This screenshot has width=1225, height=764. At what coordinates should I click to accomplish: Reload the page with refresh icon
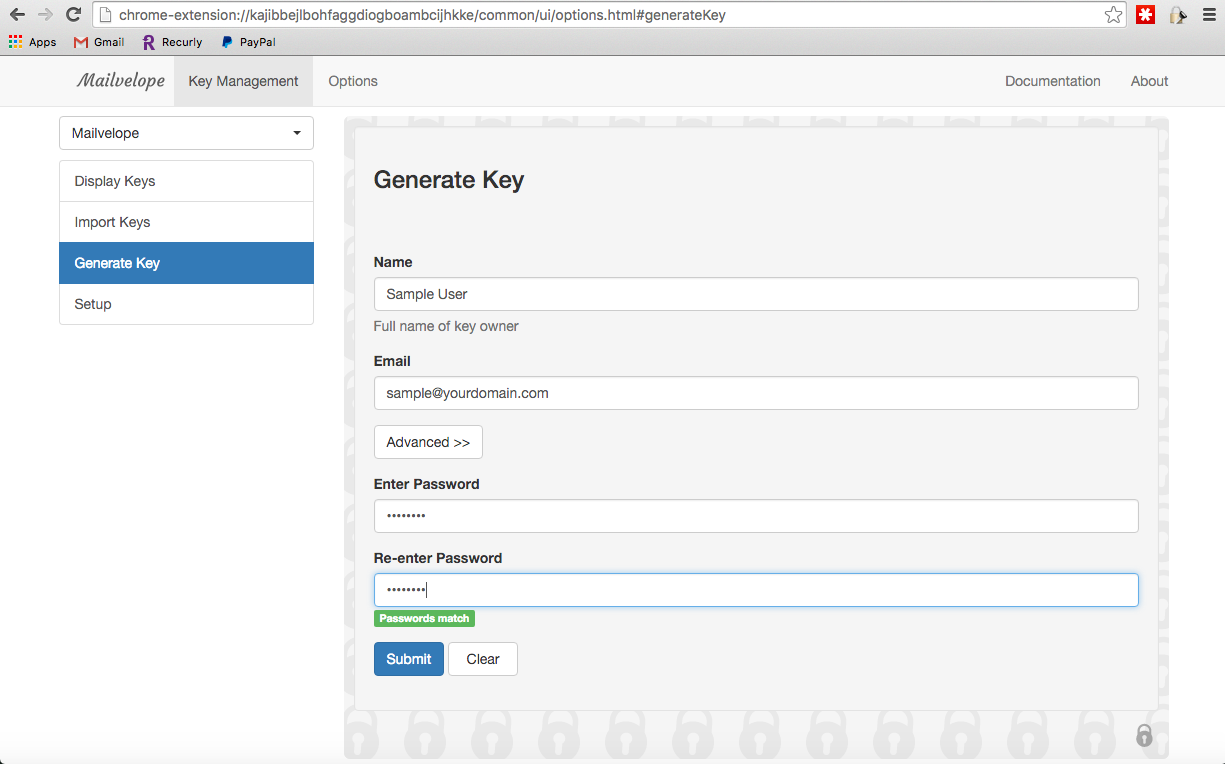[73, 15]
